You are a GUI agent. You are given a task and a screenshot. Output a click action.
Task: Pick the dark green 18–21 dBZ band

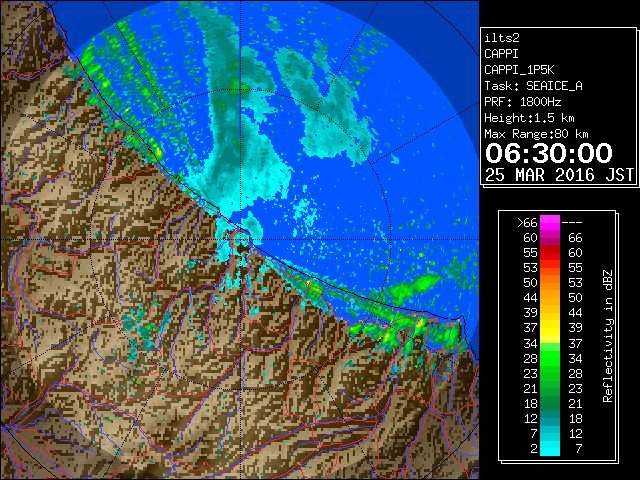click(x=550, y=403)
